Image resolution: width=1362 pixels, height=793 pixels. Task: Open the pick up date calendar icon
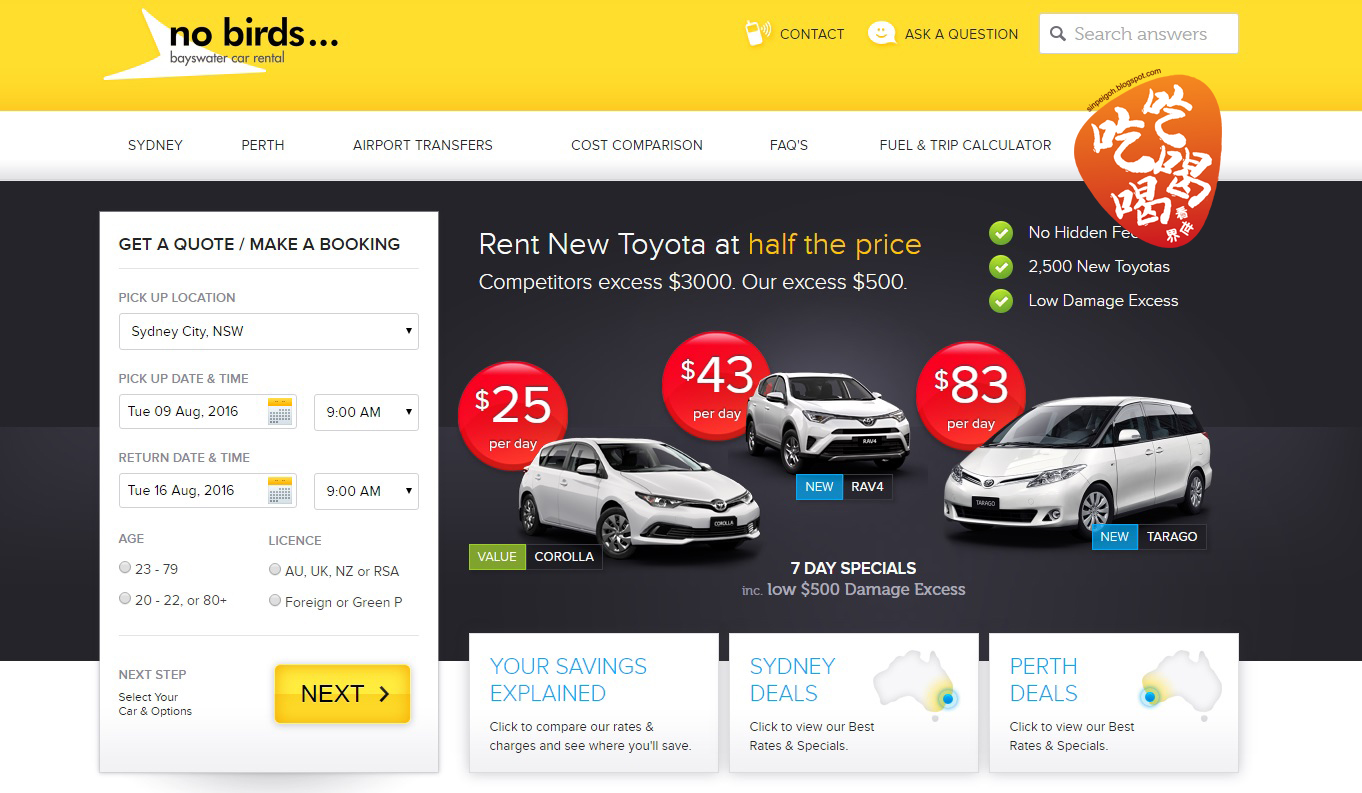click(281, 411)
